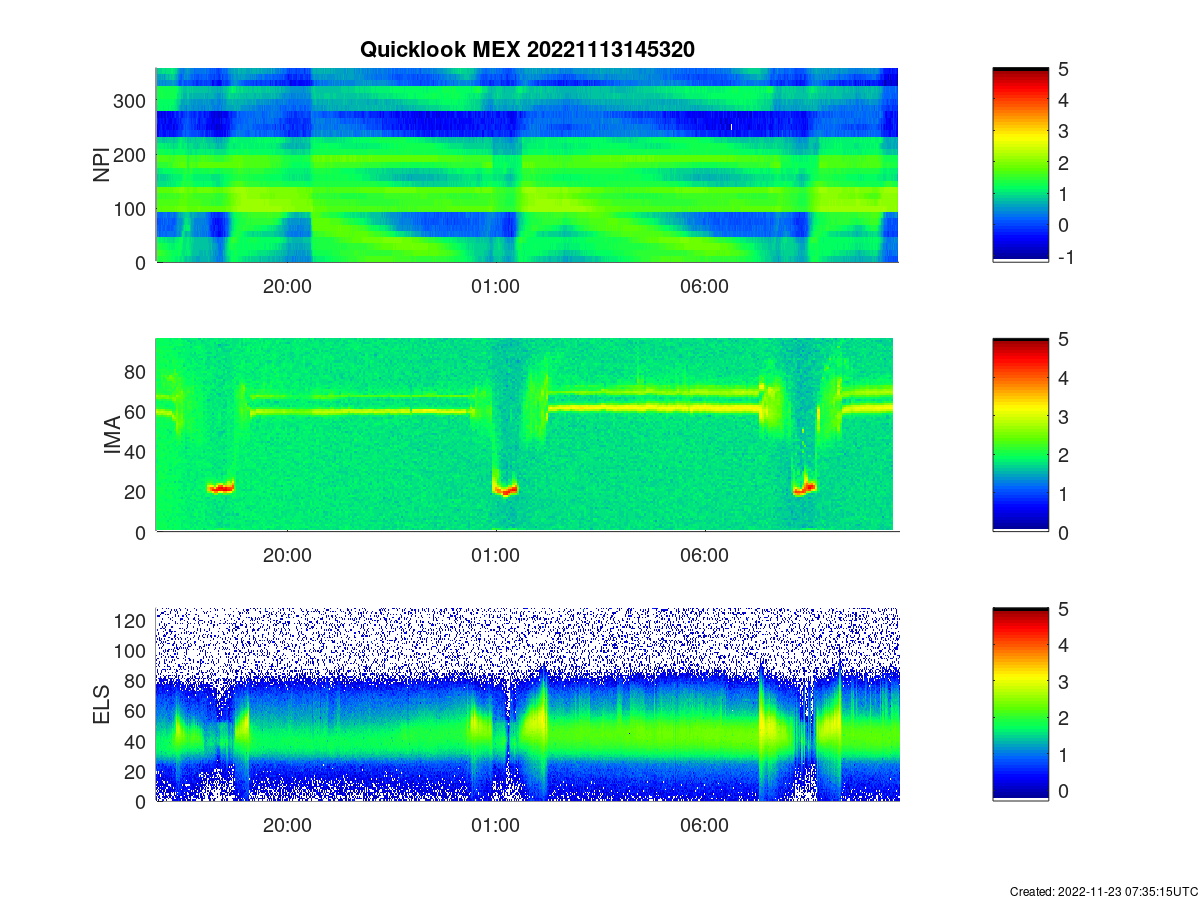Click the red IMA hotspot near 01:00
The image size is (1200, 900).
[x=506, y=490]
